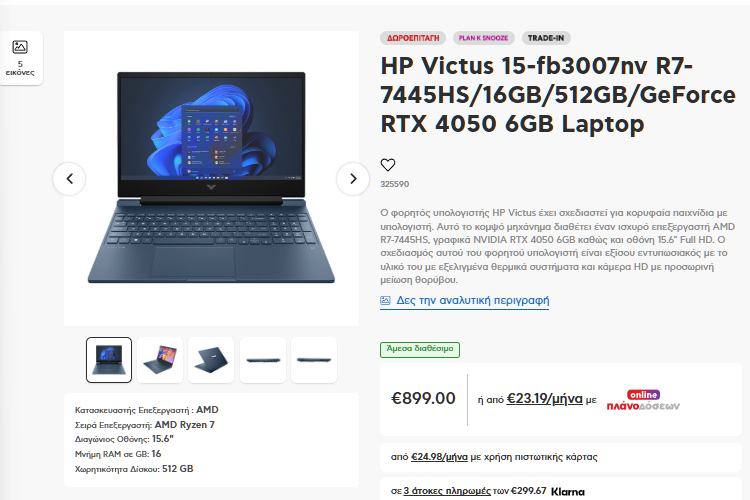Click the Klarna logo
750x500 pixels.
click(x=568, y=491)
